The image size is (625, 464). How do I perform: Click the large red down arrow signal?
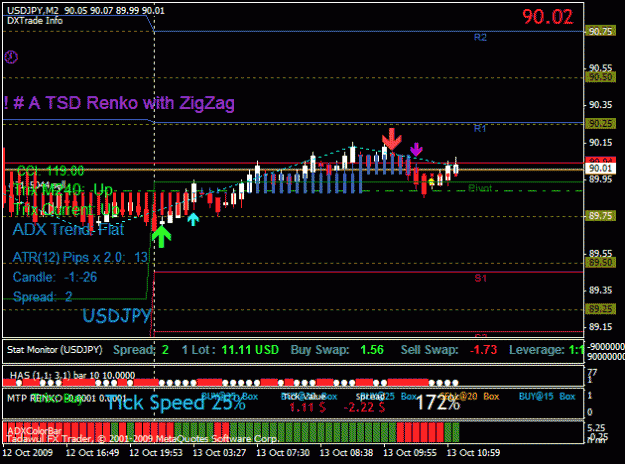(x=392, y=139)
